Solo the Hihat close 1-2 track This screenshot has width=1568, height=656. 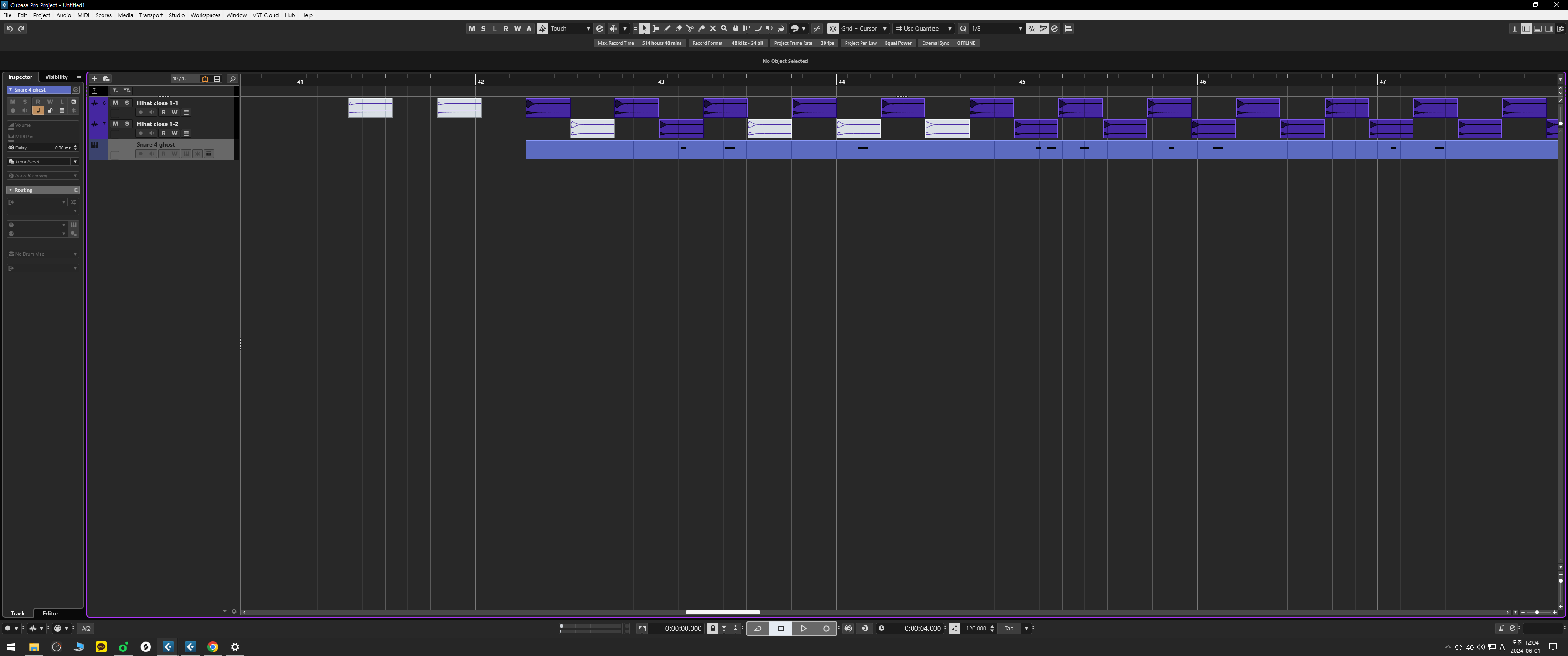point(127,123)
